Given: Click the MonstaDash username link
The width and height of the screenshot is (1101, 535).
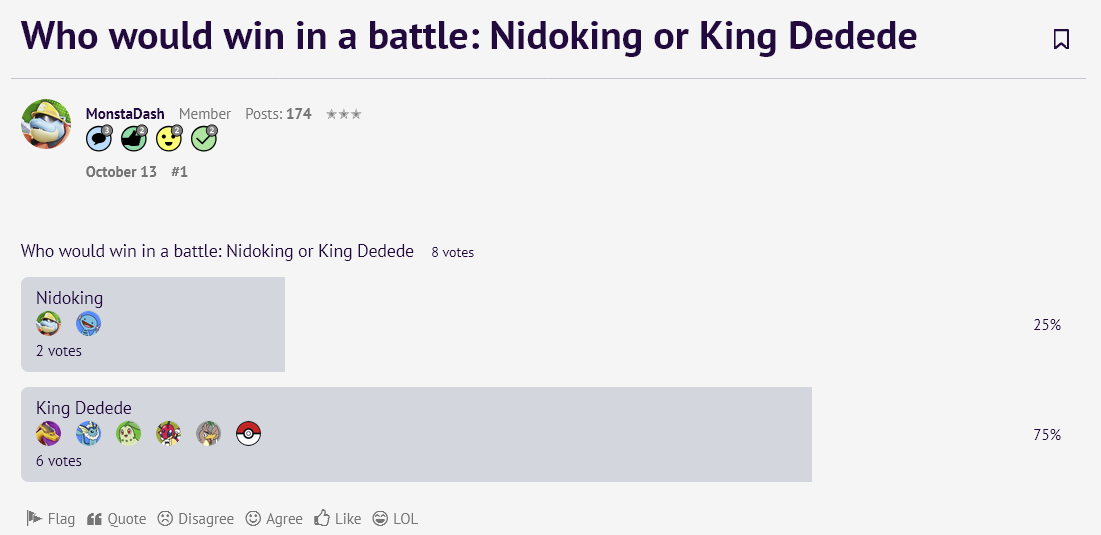Looking at the screenshot, I should point(125,114).
